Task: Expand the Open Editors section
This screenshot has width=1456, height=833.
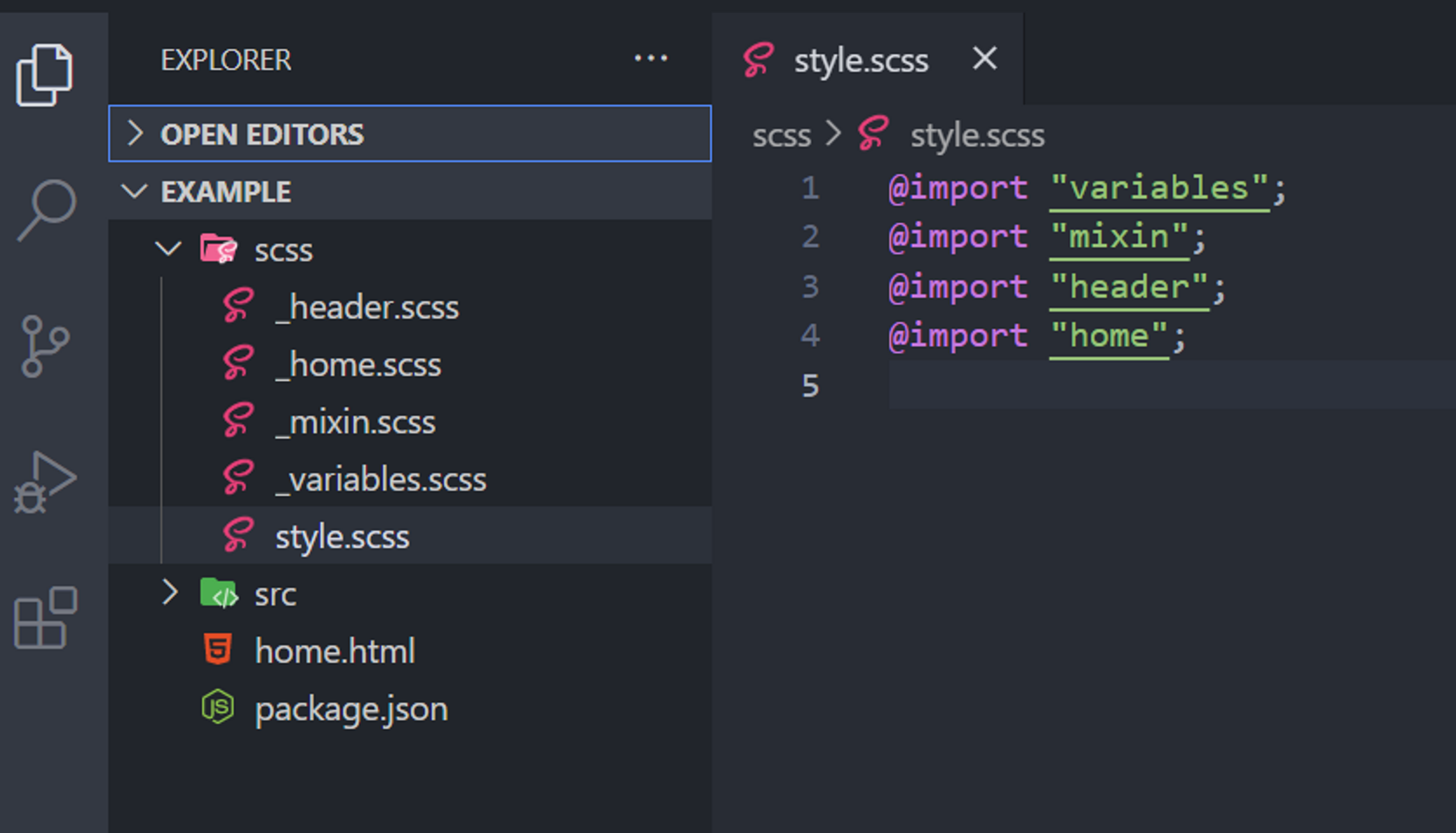Action: 135,133
